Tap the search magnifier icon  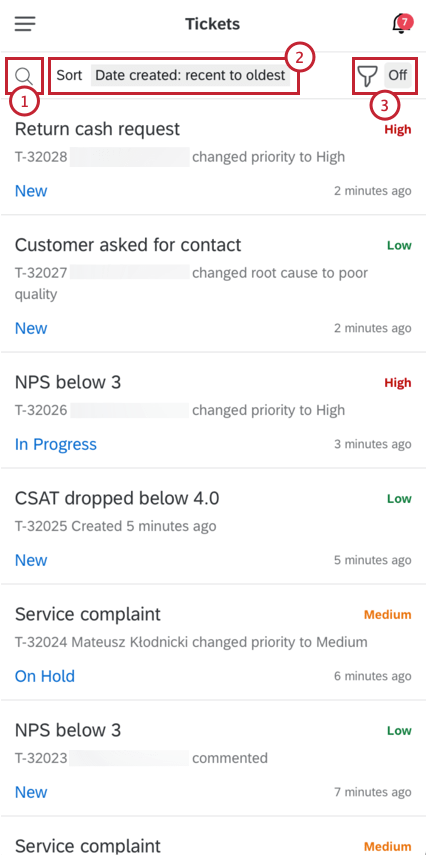[25, 75]
